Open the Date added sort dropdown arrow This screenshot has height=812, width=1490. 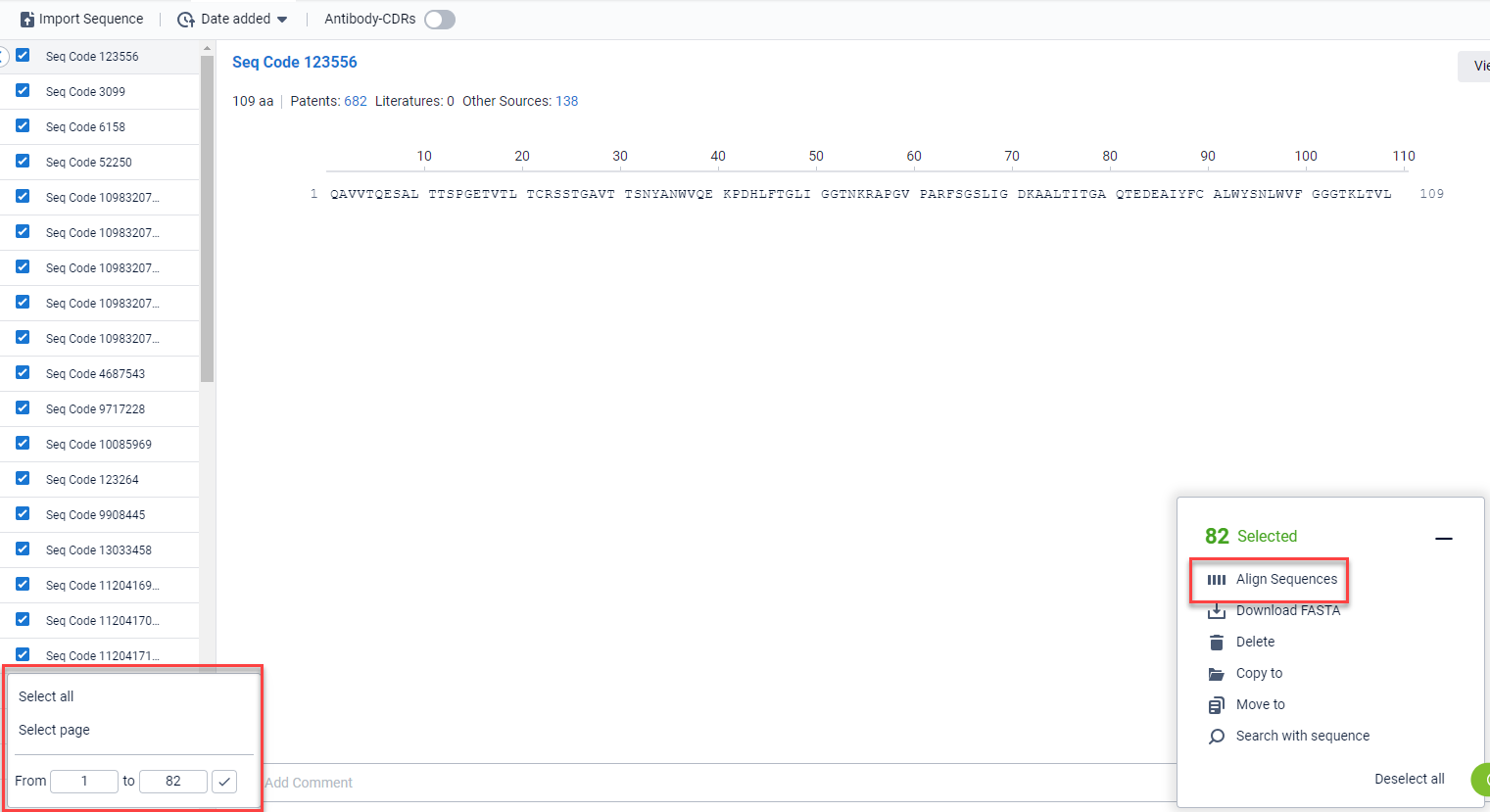click(x=282, y=20)
